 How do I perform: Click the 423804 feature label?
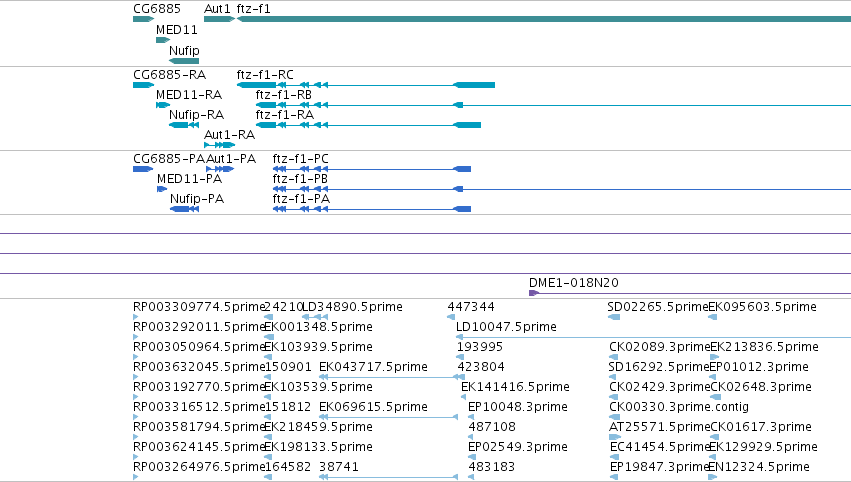tap(481, 367)
